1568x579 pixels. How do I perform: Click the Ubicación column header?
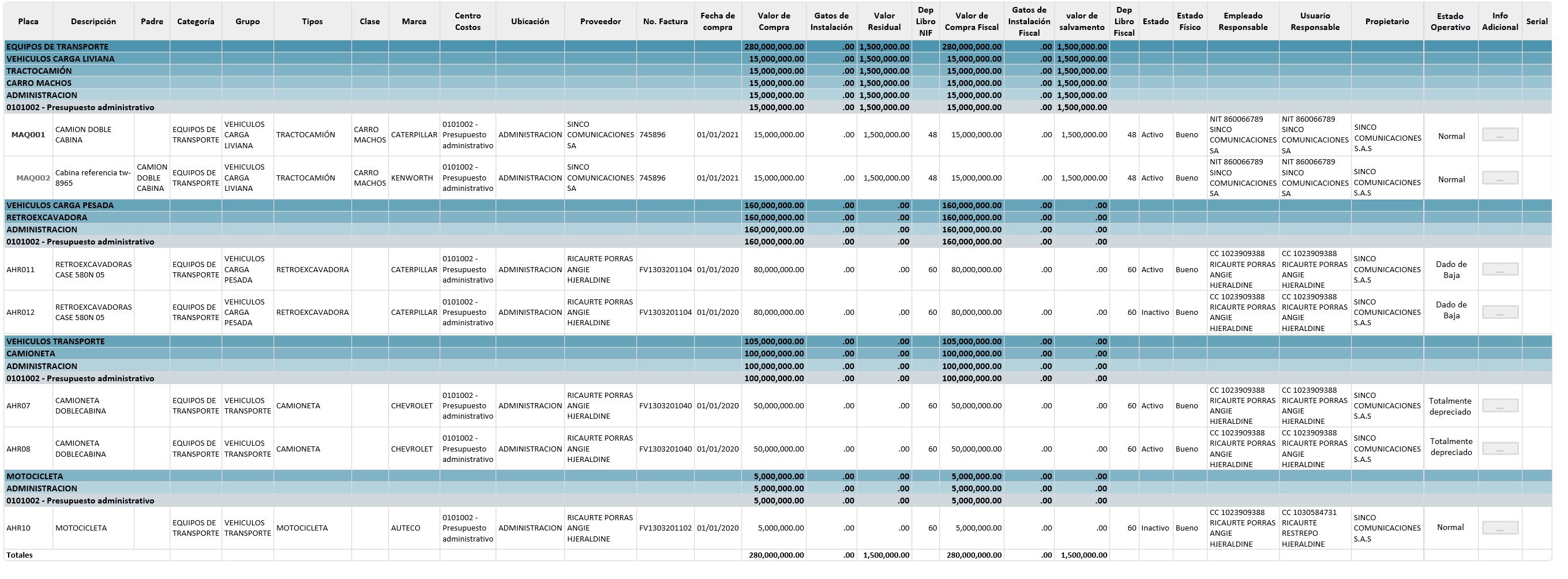(530, 21)
